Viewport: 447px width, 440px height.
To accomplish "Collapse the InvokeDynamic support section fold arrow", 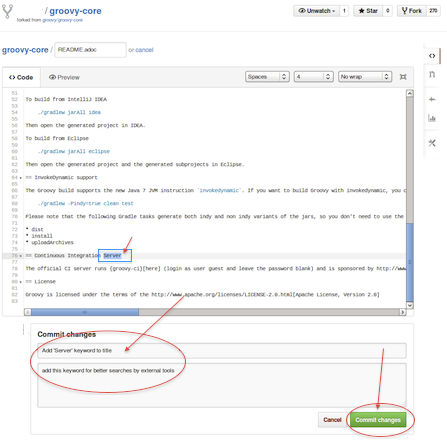I will (x=21, y=178).
